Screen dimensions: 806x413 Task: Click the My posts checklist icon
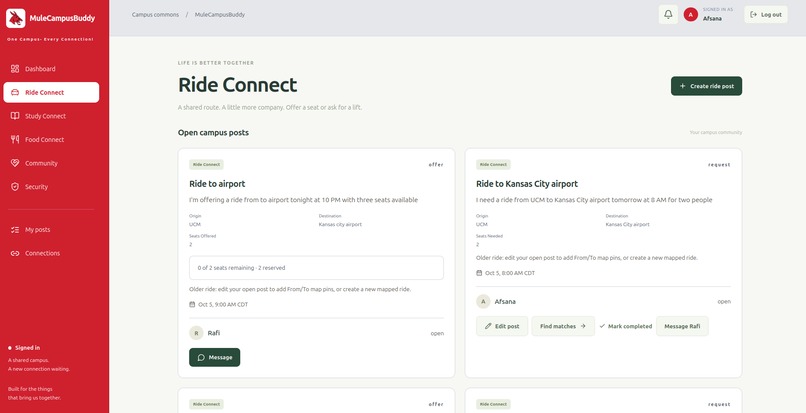pos(15,230)
